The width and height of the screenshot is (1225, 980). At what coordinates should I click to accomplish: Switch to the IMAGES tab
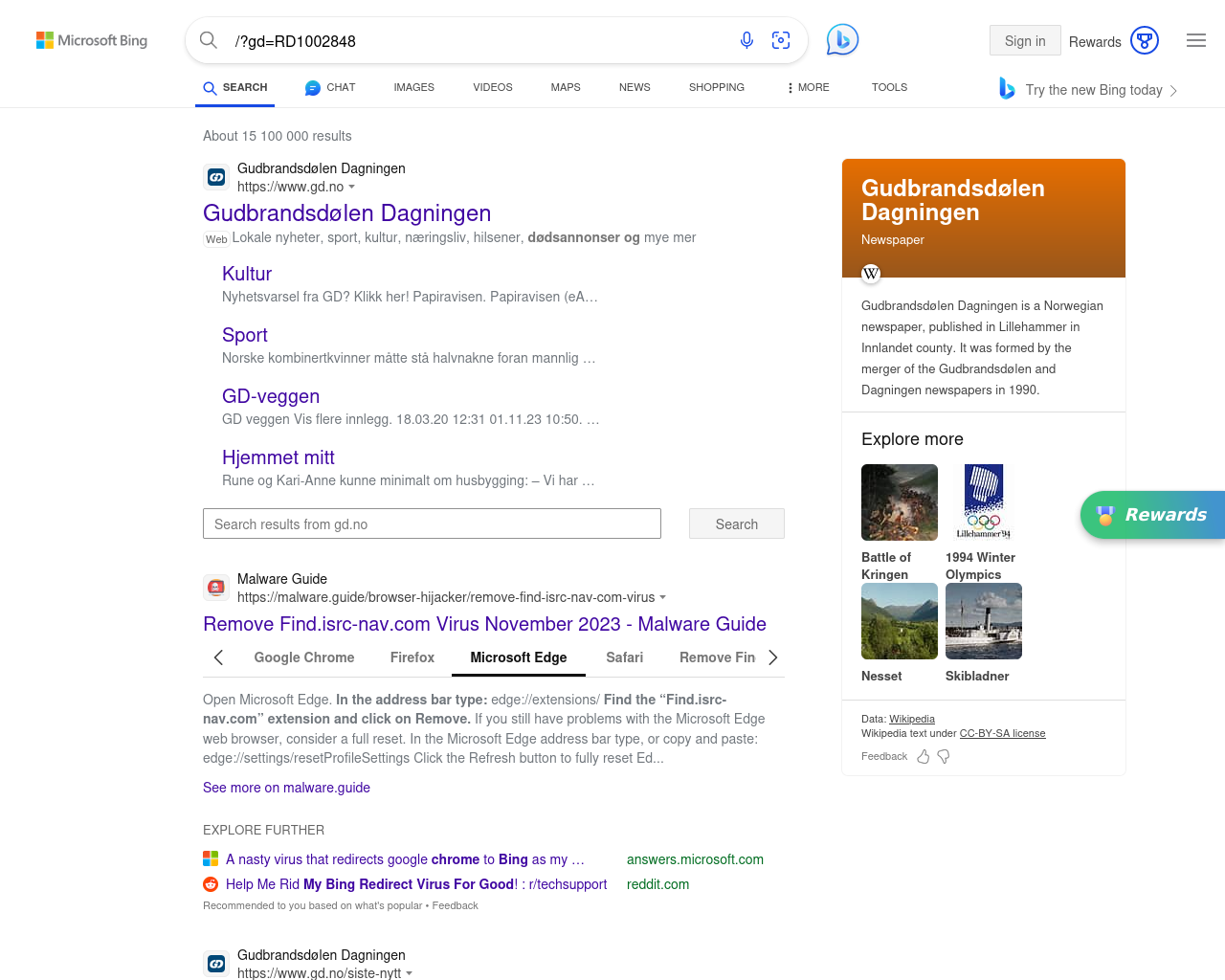pos(414,87)
